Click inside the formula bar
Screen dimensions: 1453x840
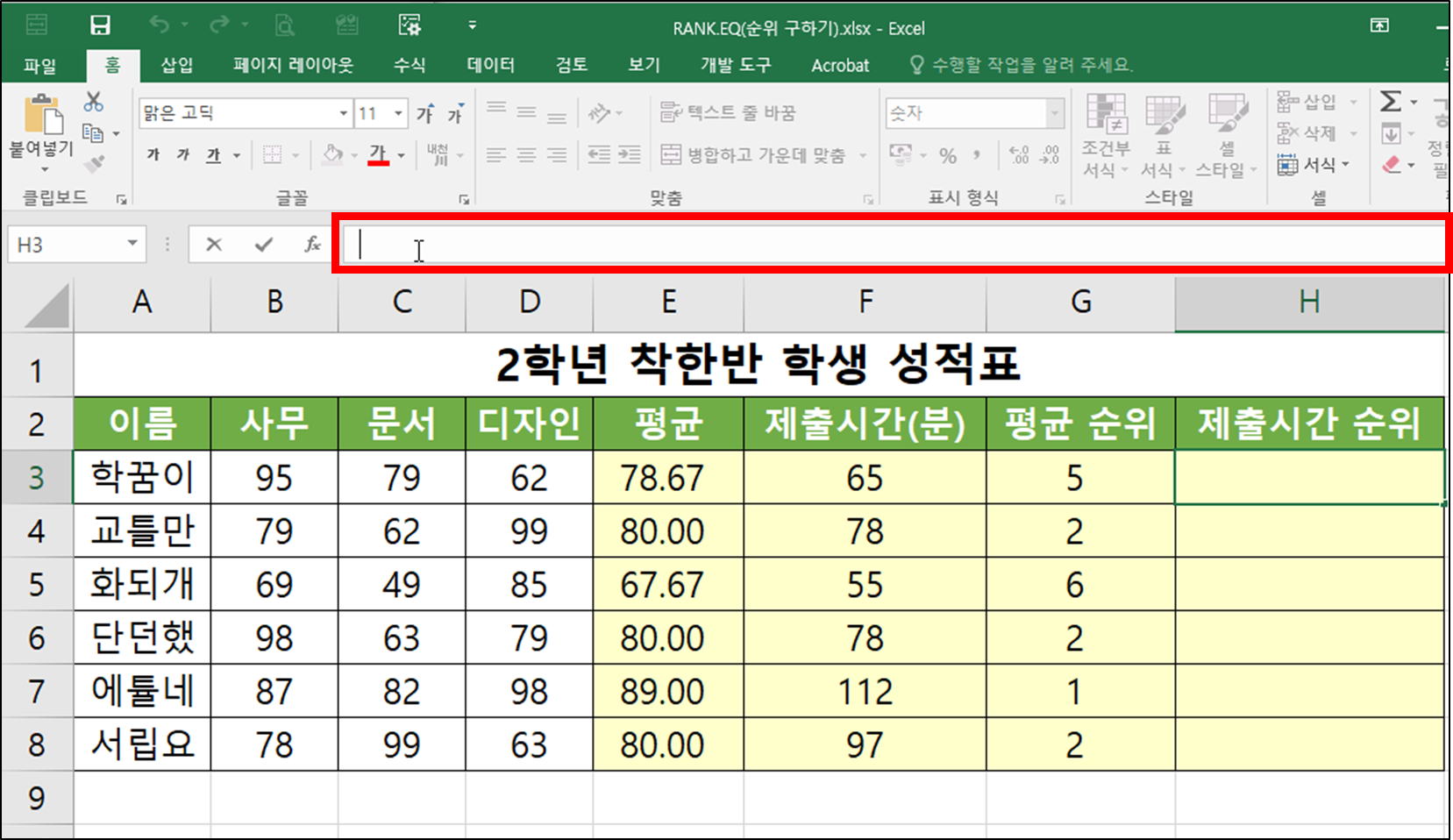pos(614,246)
